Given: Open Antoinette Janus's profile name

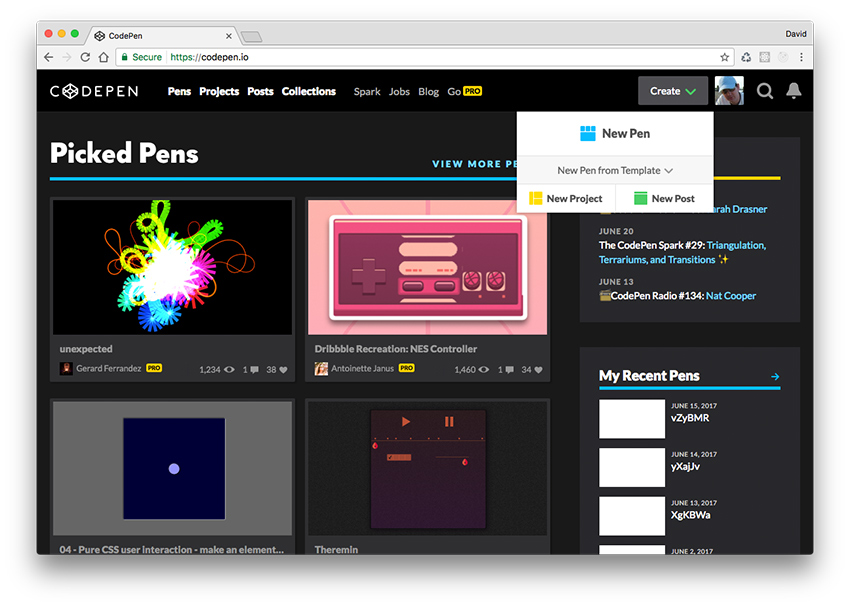Looking at the screenshot, I should tap(362, 368).
